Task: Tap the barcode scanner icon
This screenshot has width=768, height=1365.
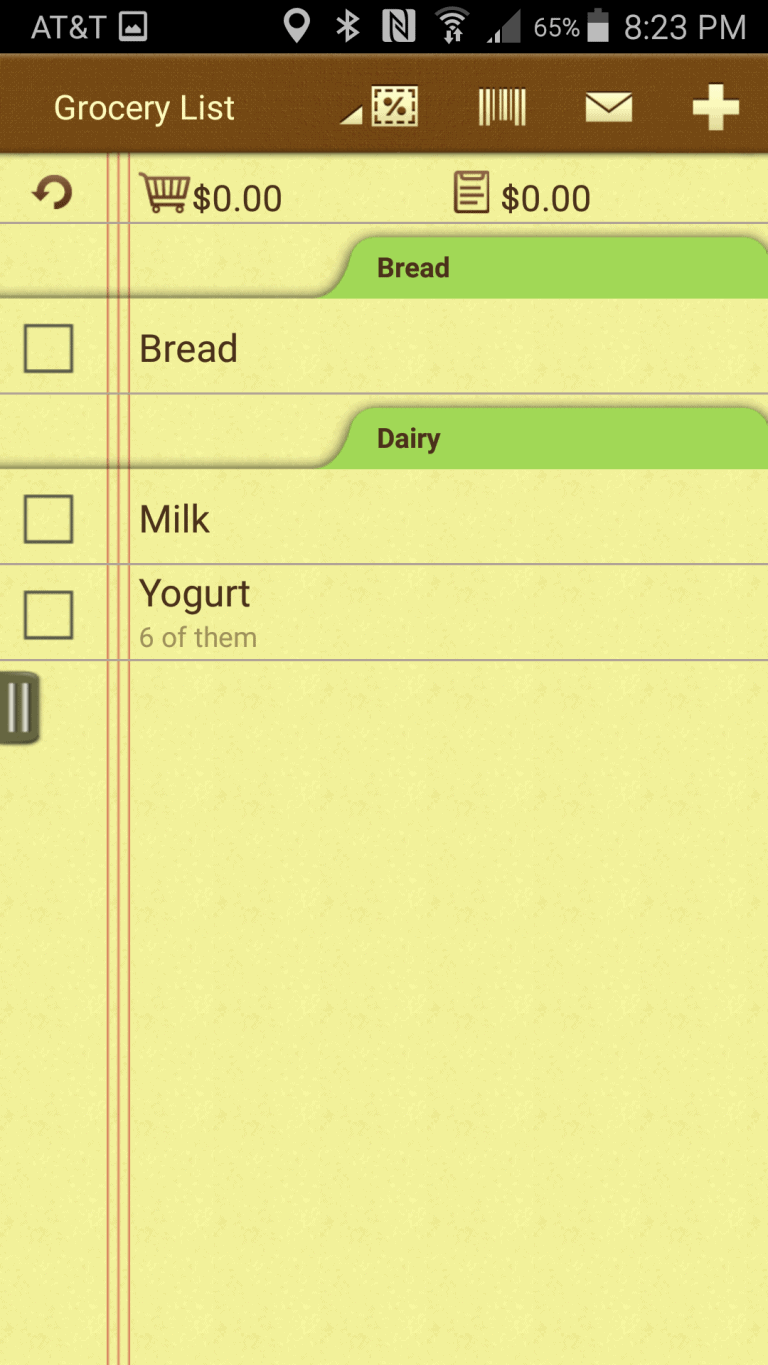Action: coord(502,107)
